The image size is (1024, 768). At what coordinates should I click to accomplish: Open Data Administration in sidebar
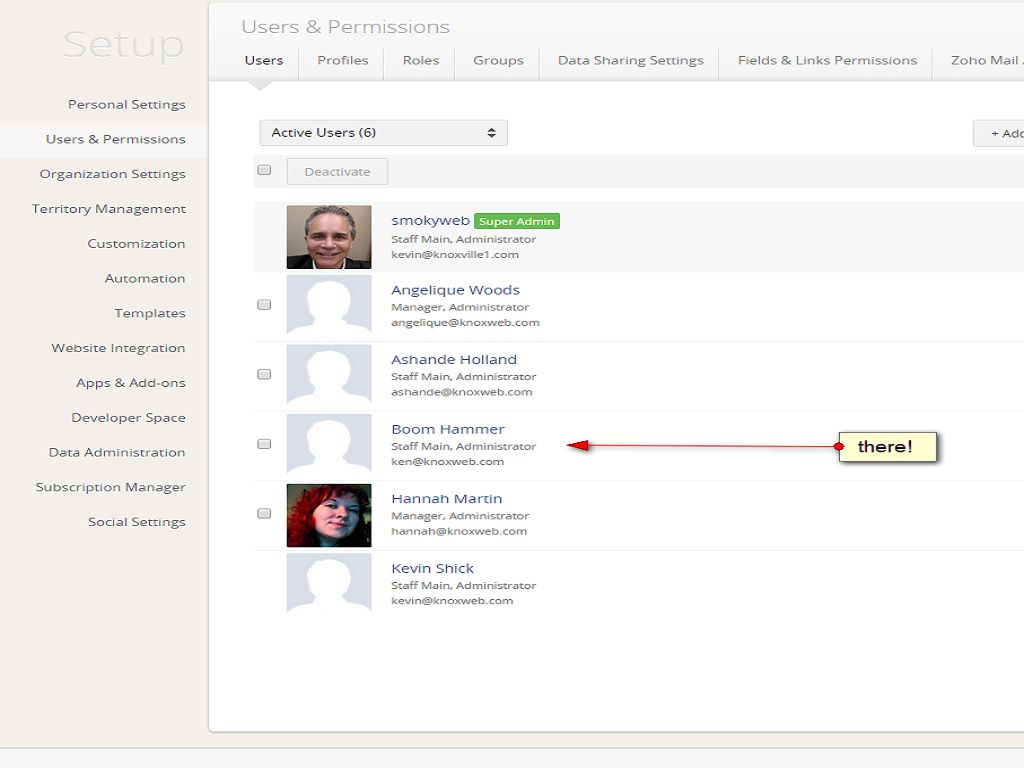pos(117,453)
